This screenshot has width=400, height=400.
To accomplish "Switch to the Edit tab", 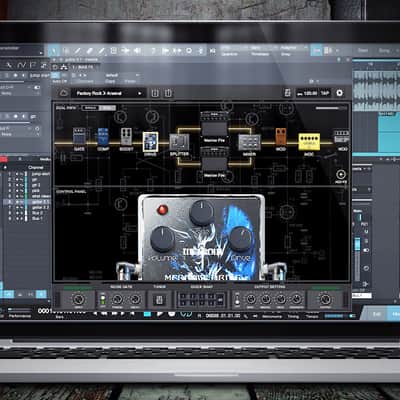I will [x=376, y=314].
